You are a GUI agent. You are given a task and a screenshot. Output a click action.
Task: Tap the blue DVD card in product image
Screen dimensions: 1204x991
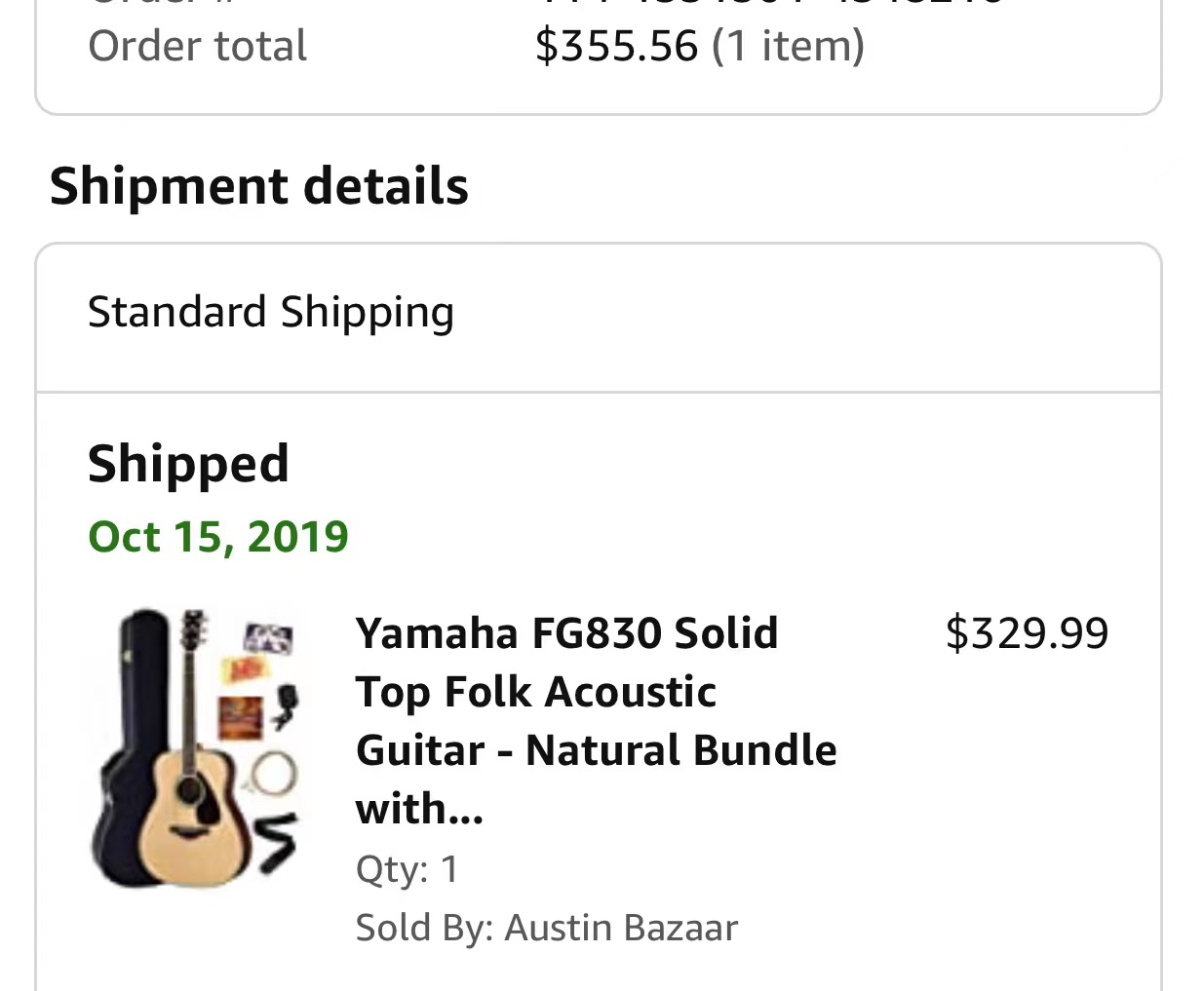pos(267,639)
